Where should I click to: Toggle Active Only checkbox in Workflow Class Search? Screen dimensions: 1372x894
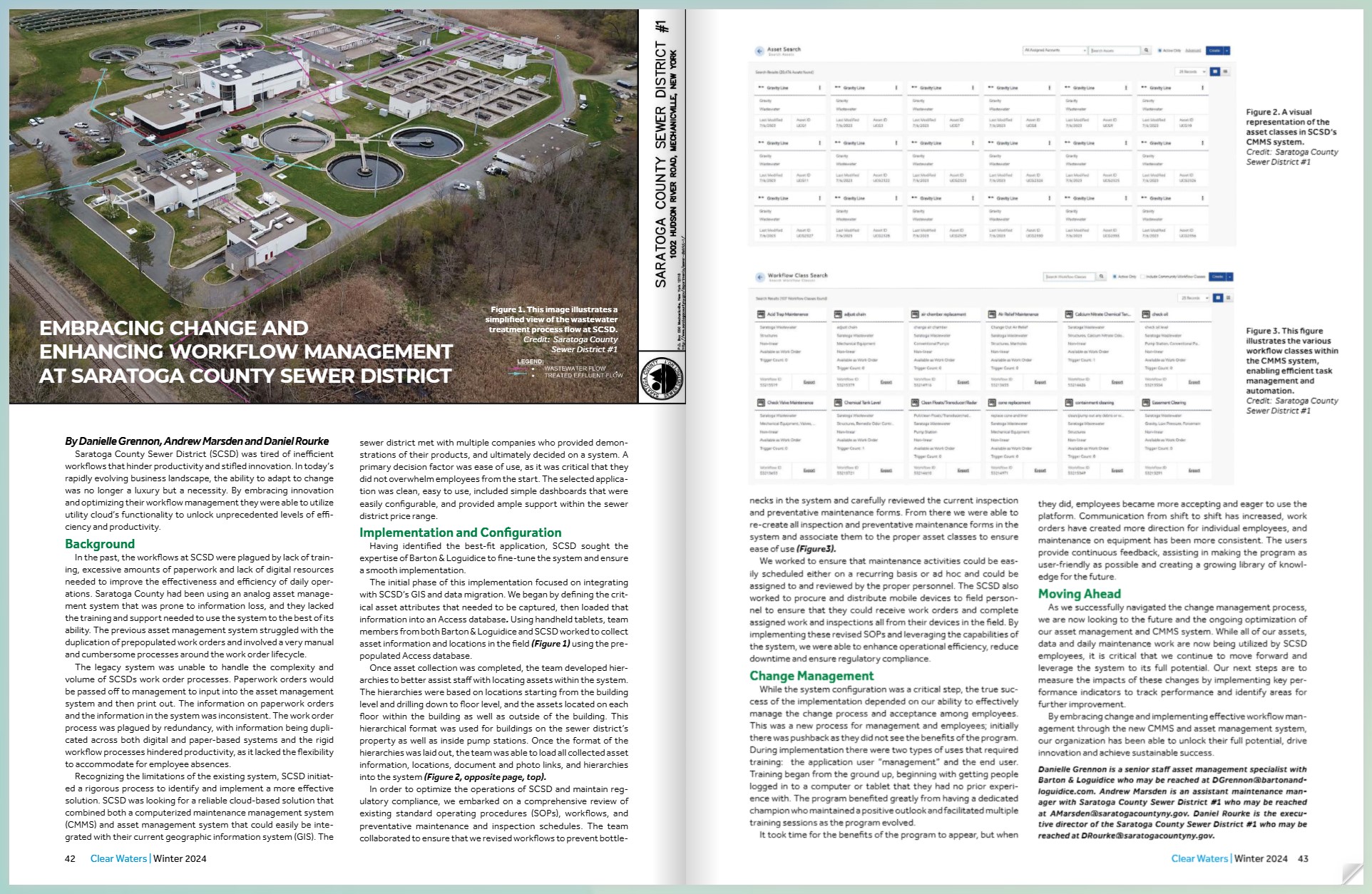click(x=1115, y=277)
